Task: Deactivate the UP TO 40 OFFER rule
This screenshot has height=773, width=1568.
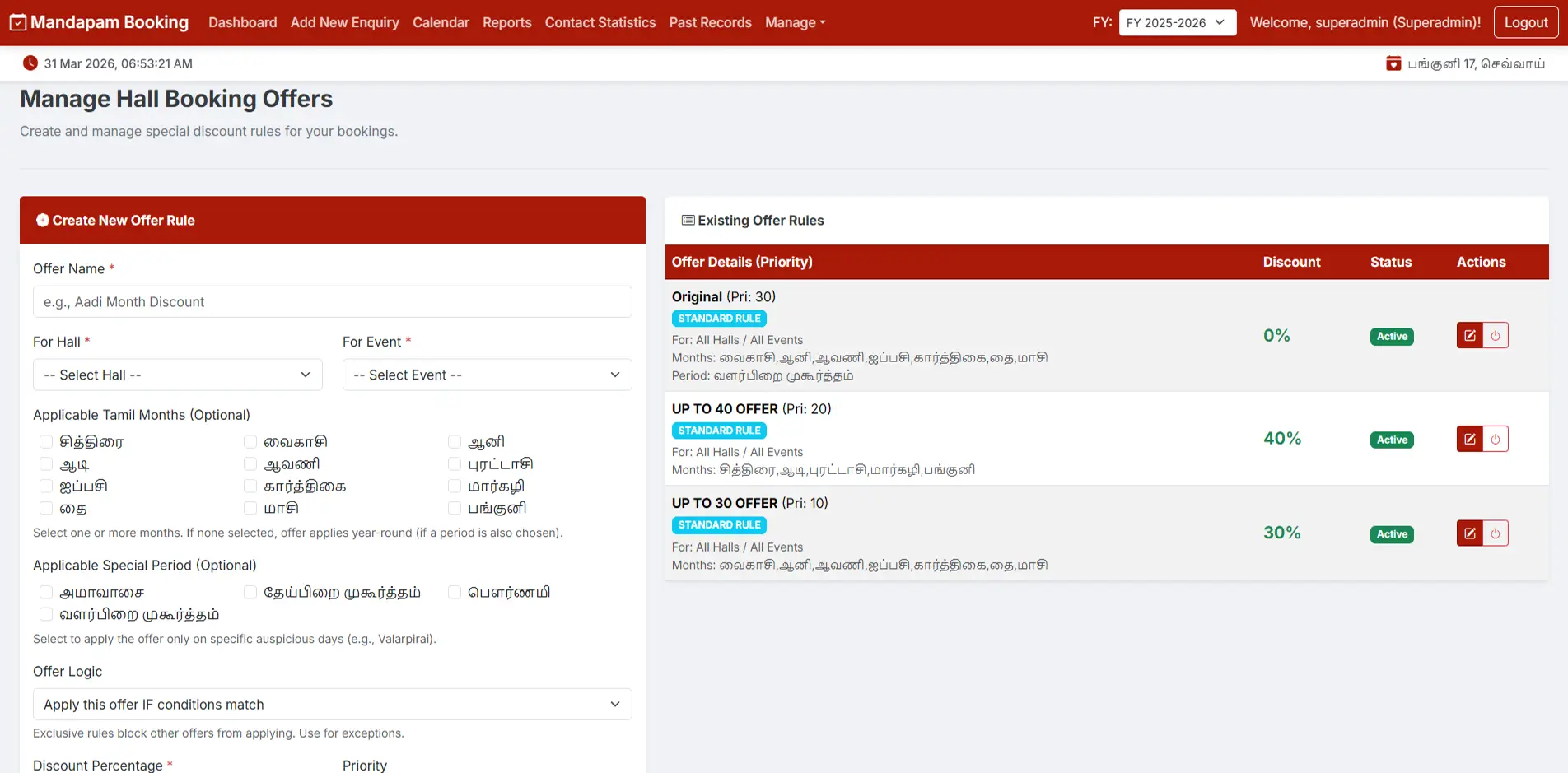Action: coord(1496,440)
